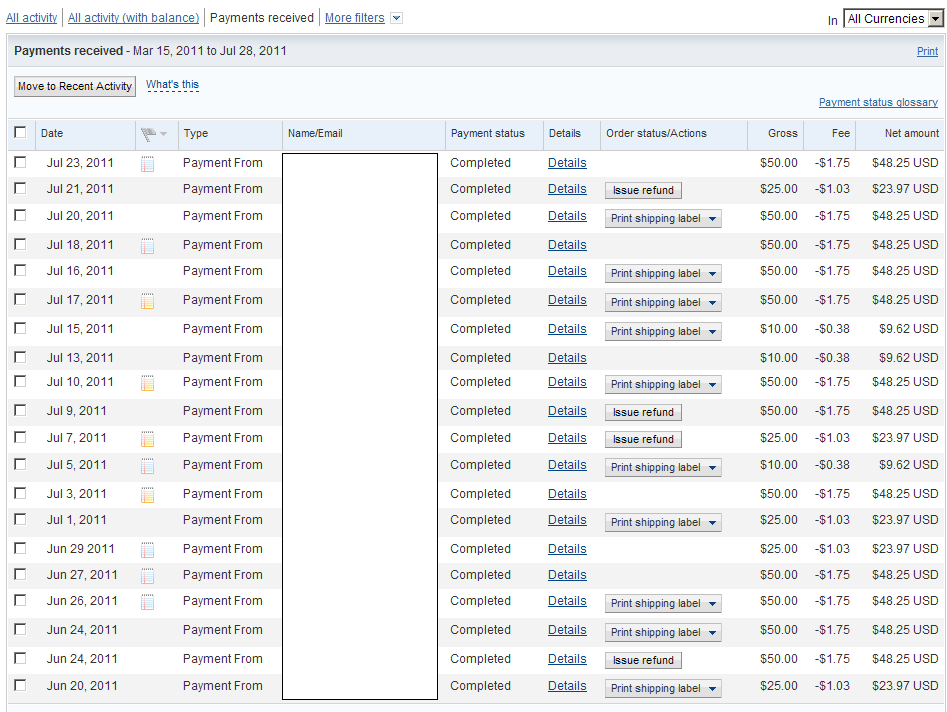The image size is (947, 712).
Task: Switch to the All activity tab
Action: click(31, 18)
